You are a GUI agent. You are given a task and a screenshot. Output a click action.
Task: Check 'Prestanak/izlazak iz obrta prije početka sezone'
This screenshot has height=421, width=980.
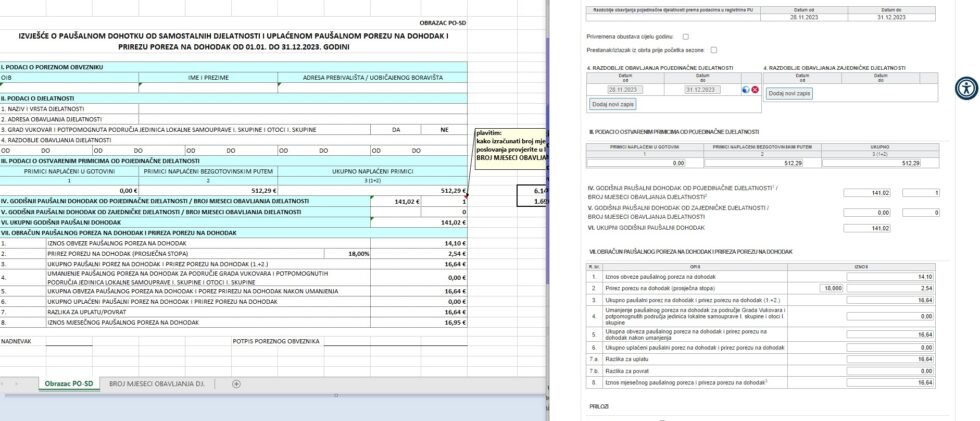[x=713, y=49]
